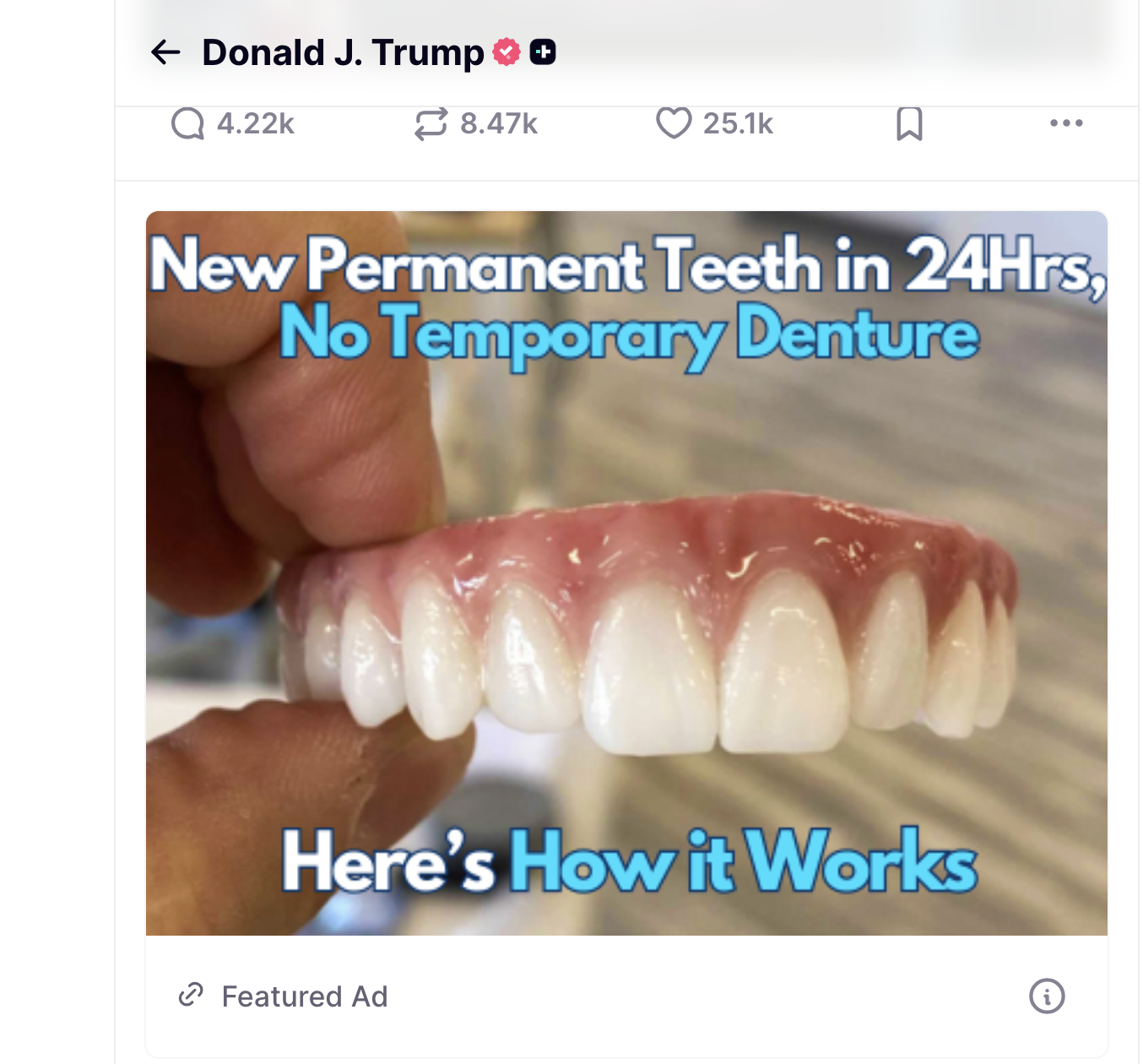Like the post with the heart icon
The width and height of the screenshot is (1143, 1064).
[x=674, y=123]
